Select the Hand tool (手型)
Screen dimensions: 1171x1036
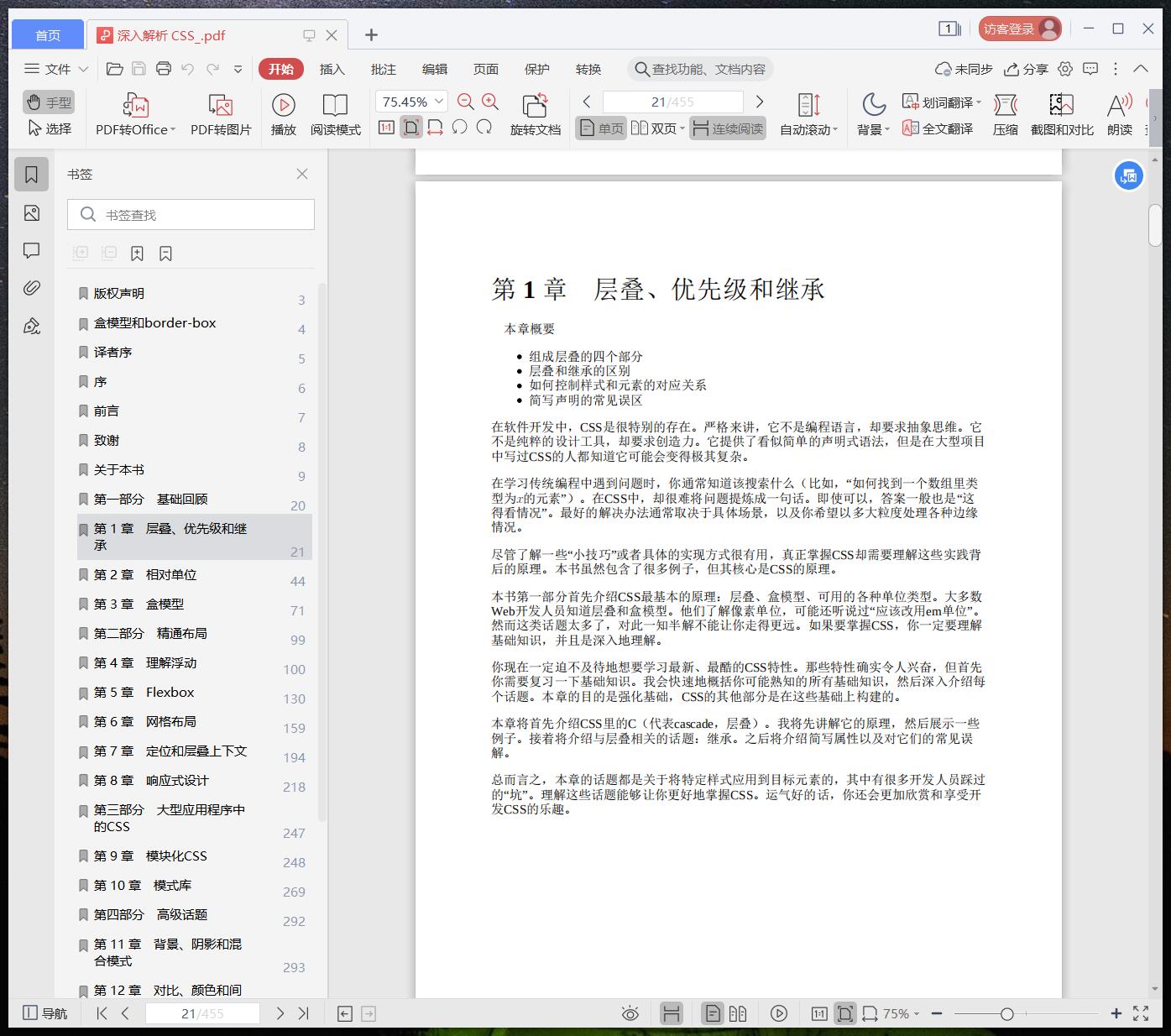[49, 102]
